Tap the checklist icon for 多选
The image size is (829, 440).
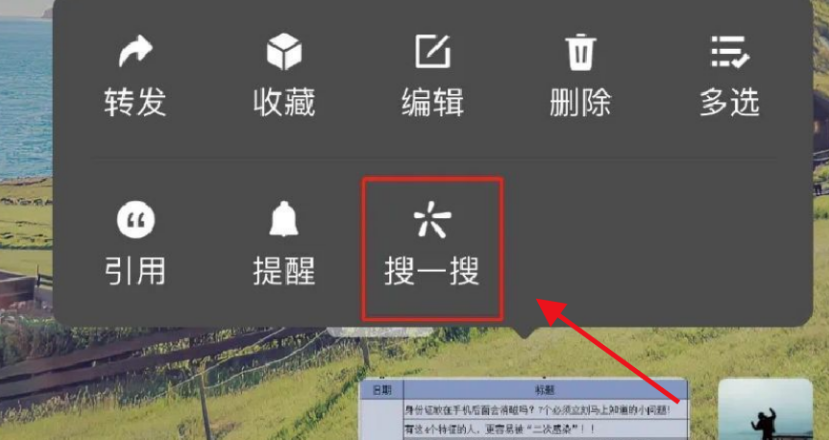click(x=730, y=51)
